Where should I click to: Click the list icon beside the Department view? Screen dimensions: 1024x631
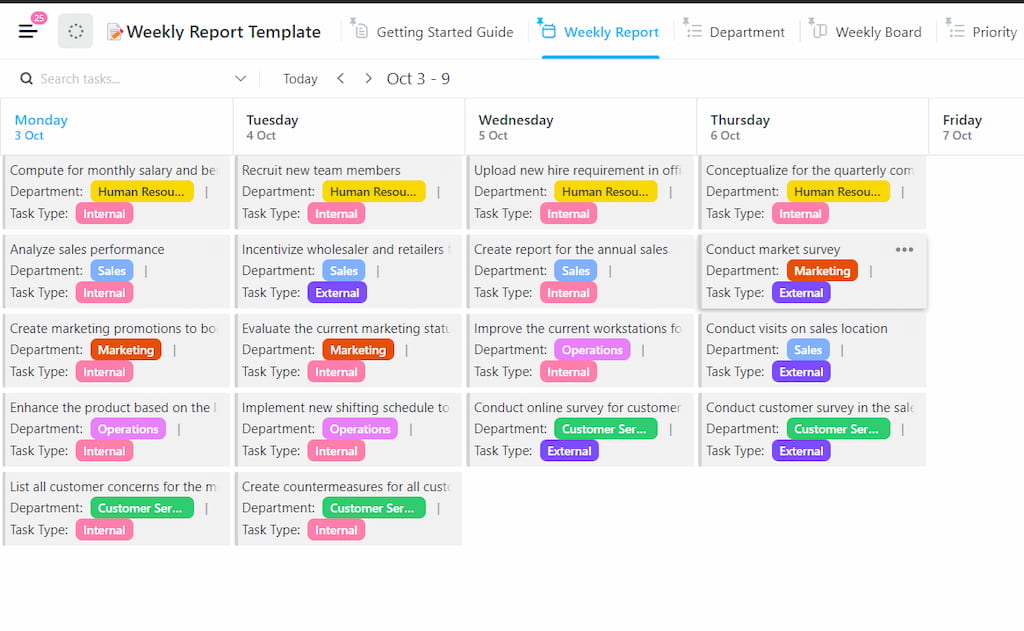pos(697,31)
